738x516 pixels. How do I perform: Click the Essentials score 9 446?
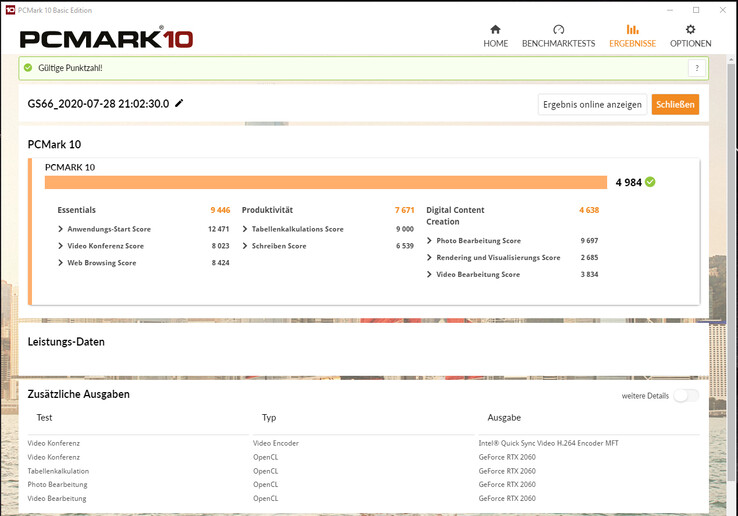pos(220,210)
